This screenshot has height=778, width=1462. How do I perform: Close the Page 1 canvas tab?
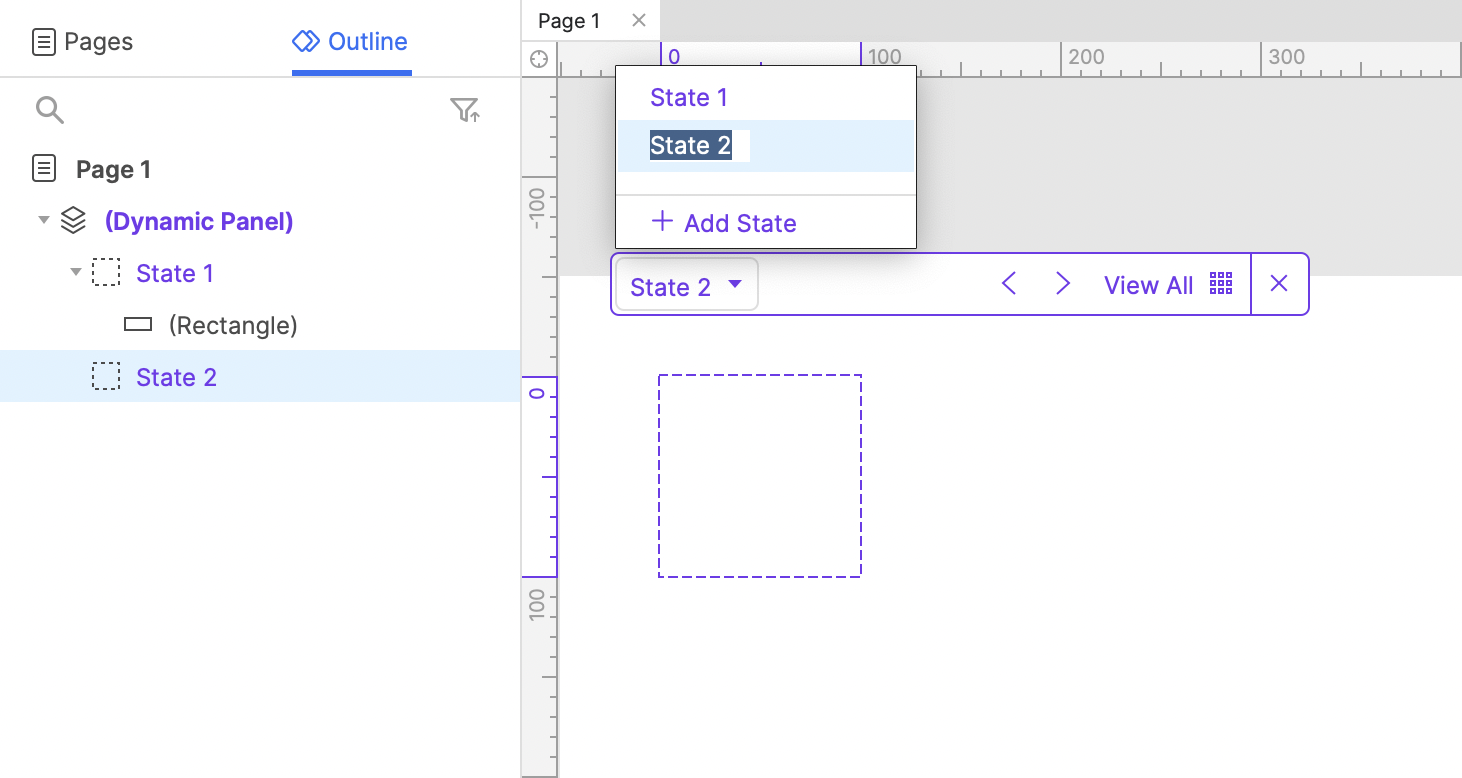[639, 20]
